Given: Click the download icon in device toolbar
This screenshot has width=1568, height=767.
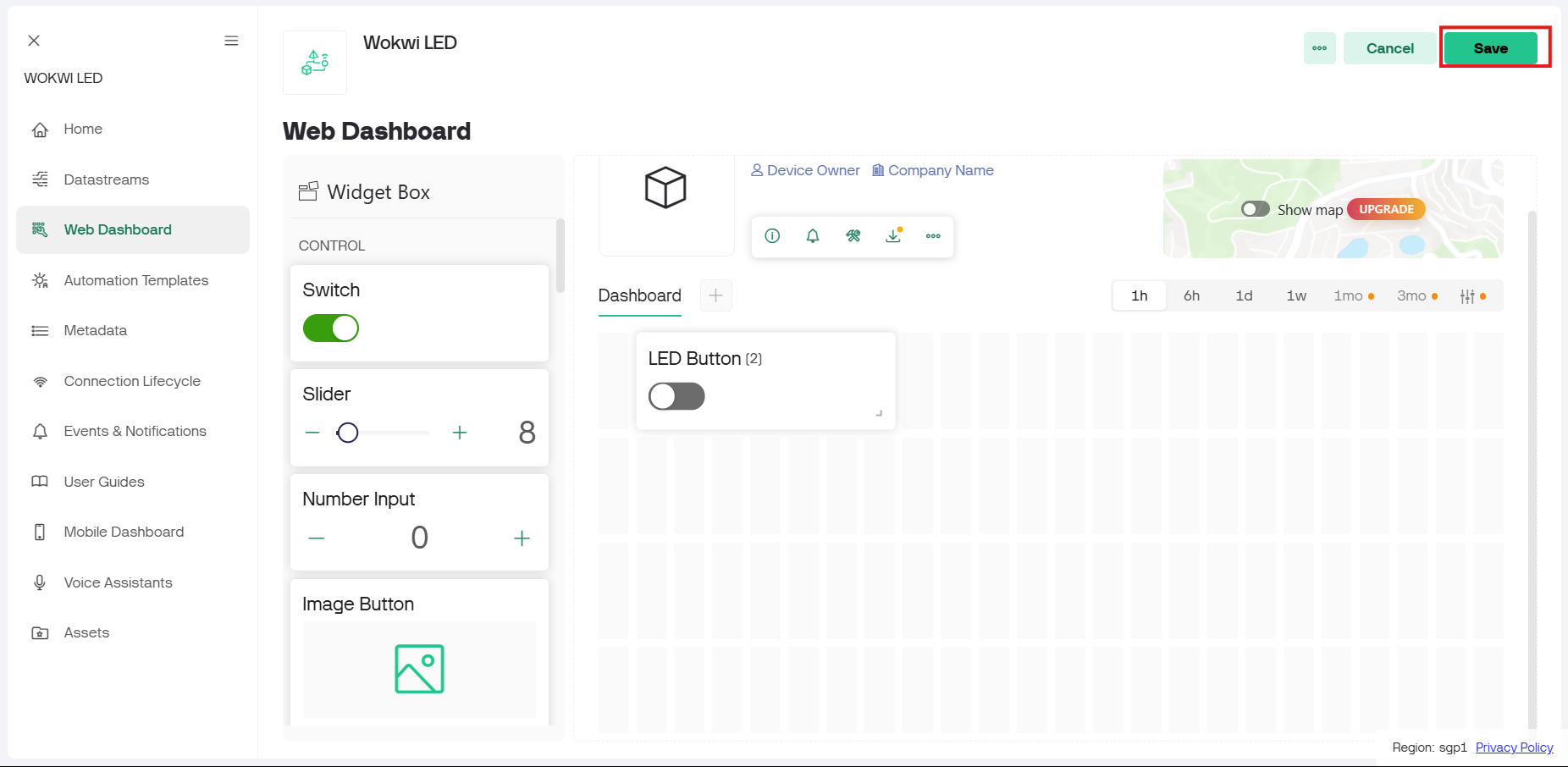Looking at the screenshot, I should tap(893, 236).
